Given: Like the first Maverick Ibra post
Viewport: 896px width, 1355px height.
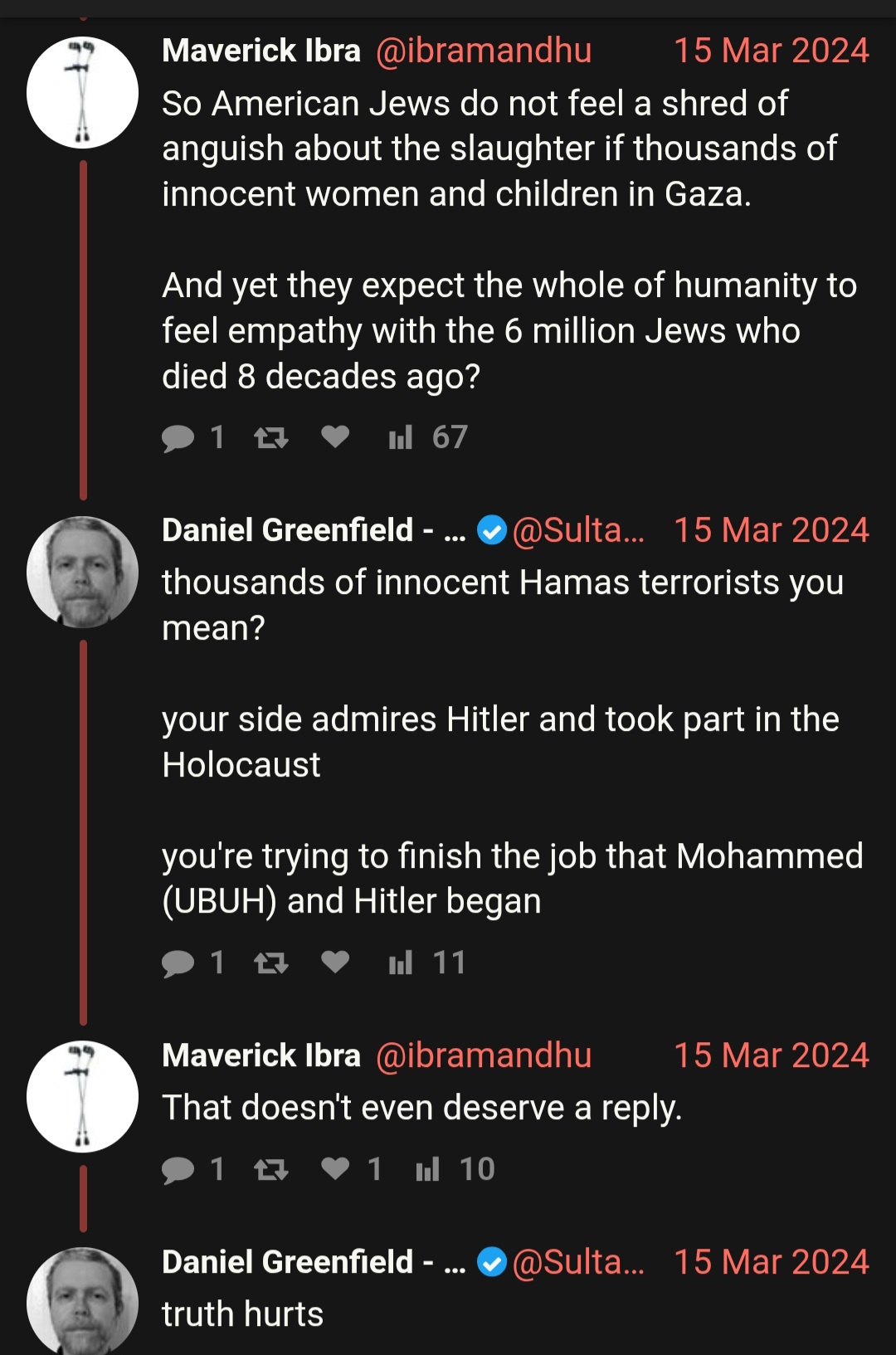Looking at the screenshot, I should tap(335, 436).
